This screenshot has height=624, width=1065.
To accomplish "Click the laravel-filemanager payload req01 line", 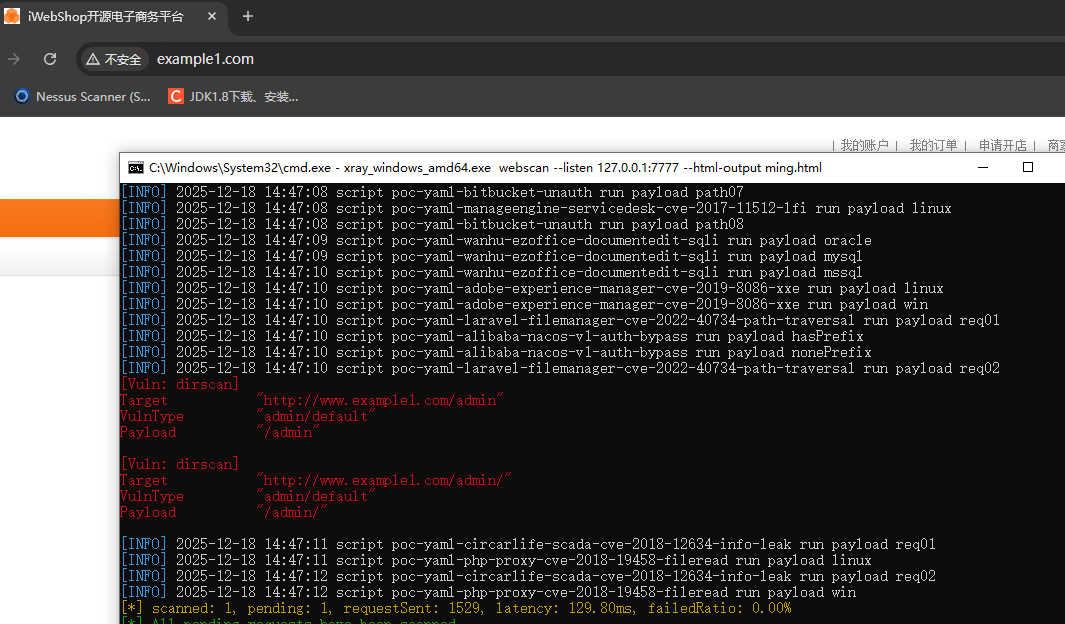I will click(x=560, y=320).
